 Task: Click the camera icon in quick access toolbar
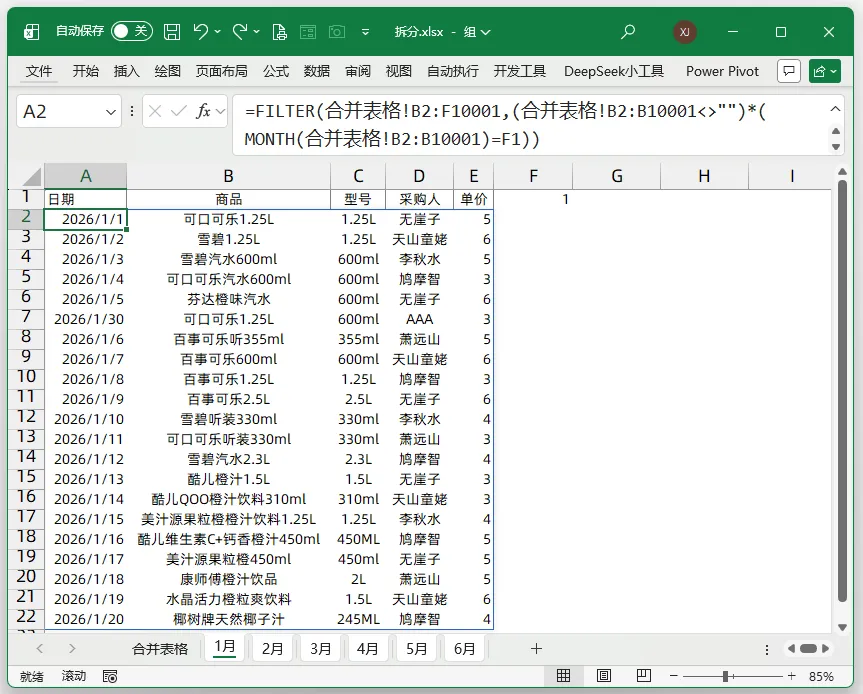(337, 32)
